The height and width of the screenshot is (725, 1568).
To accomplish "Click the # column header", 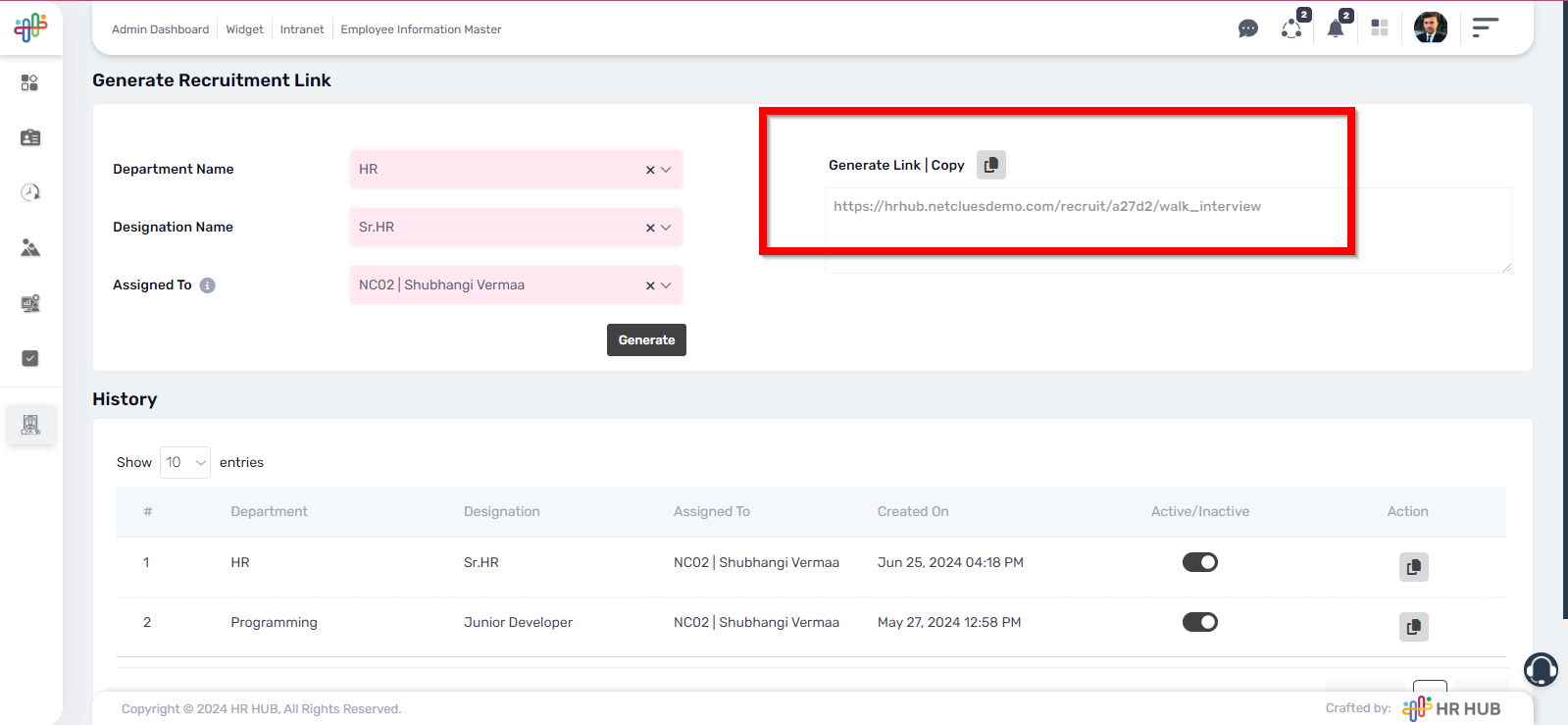I will (148, 511).
